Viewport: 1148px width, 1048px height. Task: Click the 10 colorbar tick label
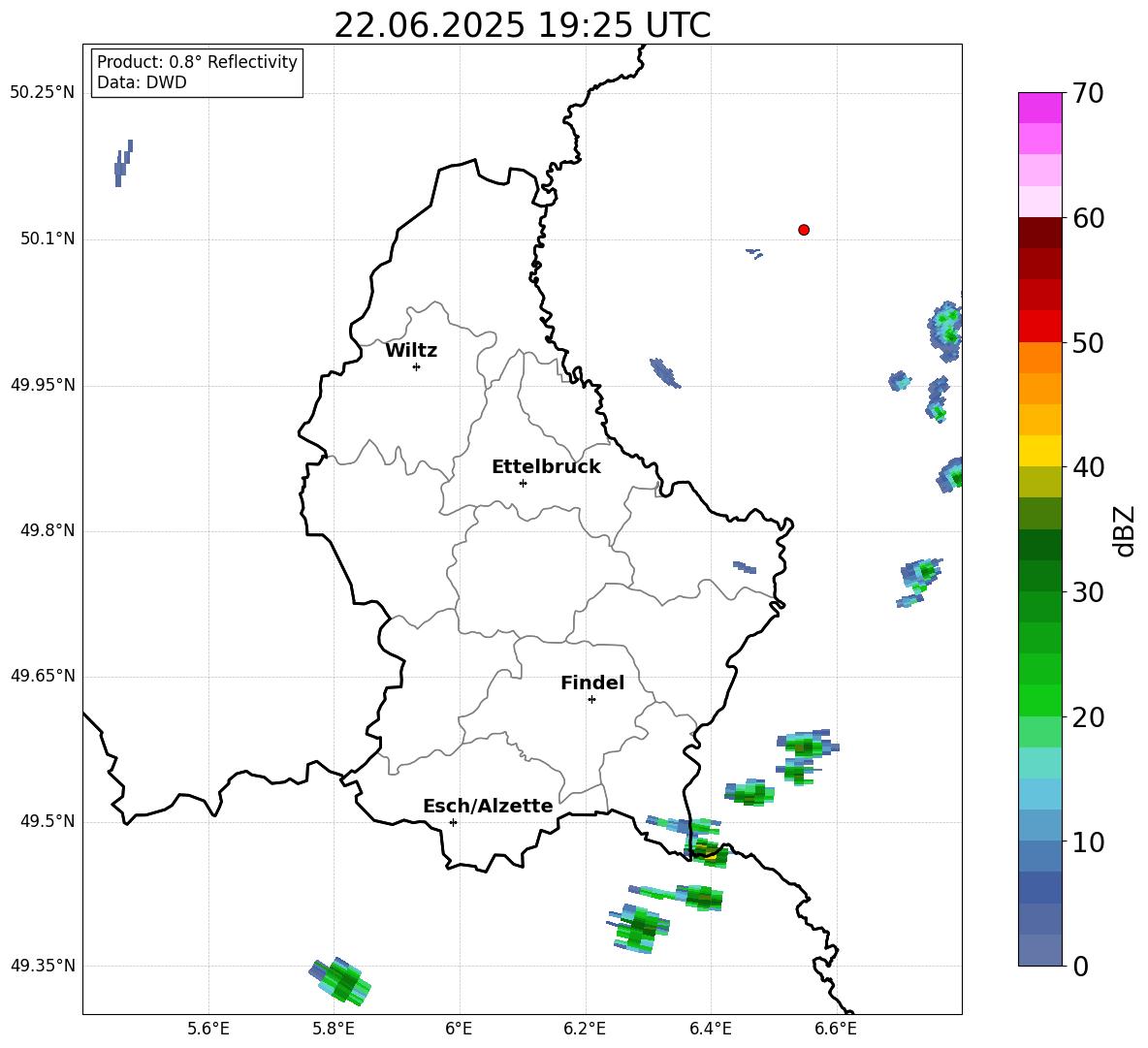click(1088, 842)
